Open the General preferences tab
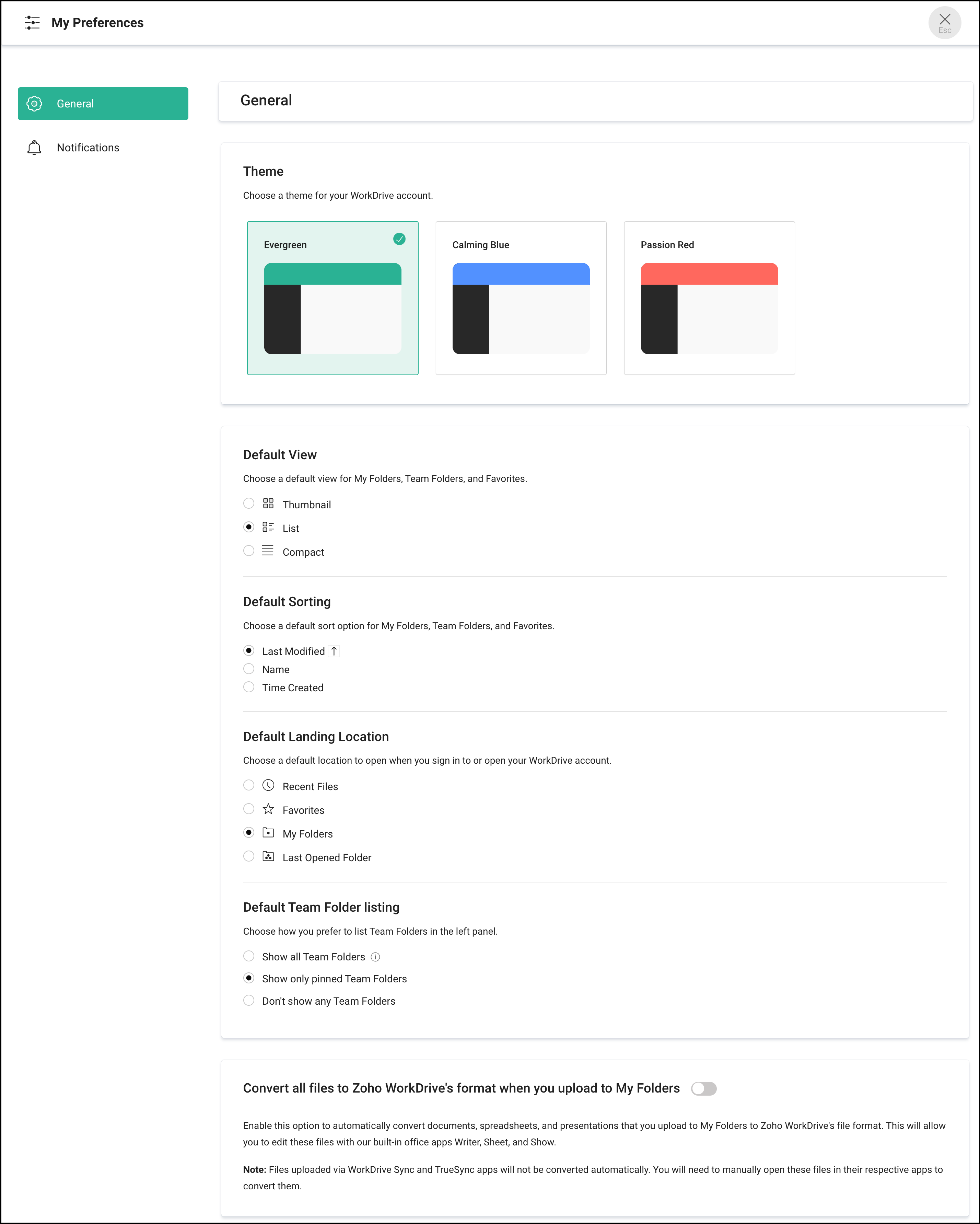Viewport: 980px width, 1224px height. 103,103
